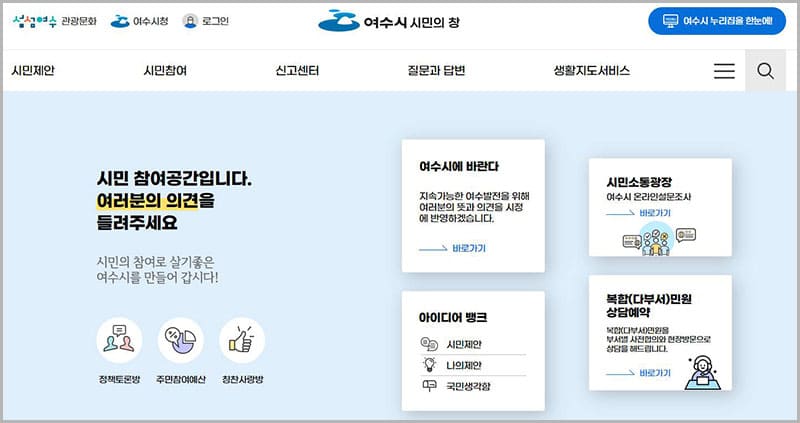Open the 여수시청 link
The width and height of the screenshot is (800, 423).
139,20
